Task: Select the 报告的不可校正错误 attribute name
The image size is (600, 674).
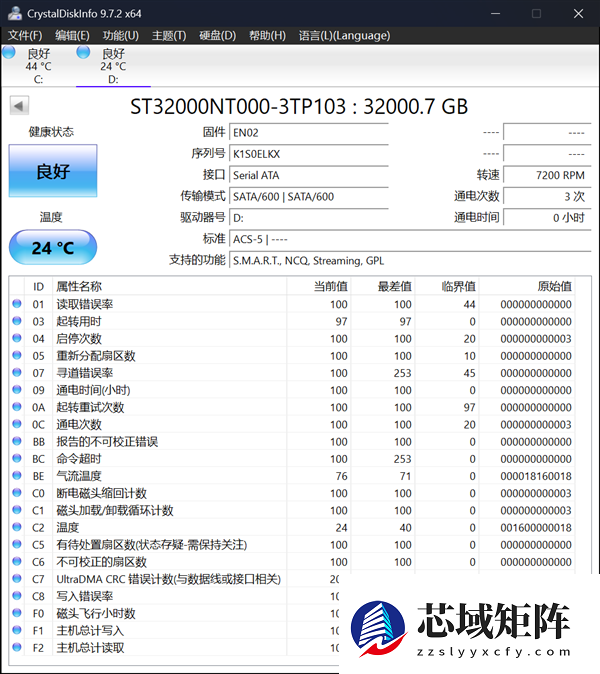Action: pyautogui.click(x=107, y=442)
